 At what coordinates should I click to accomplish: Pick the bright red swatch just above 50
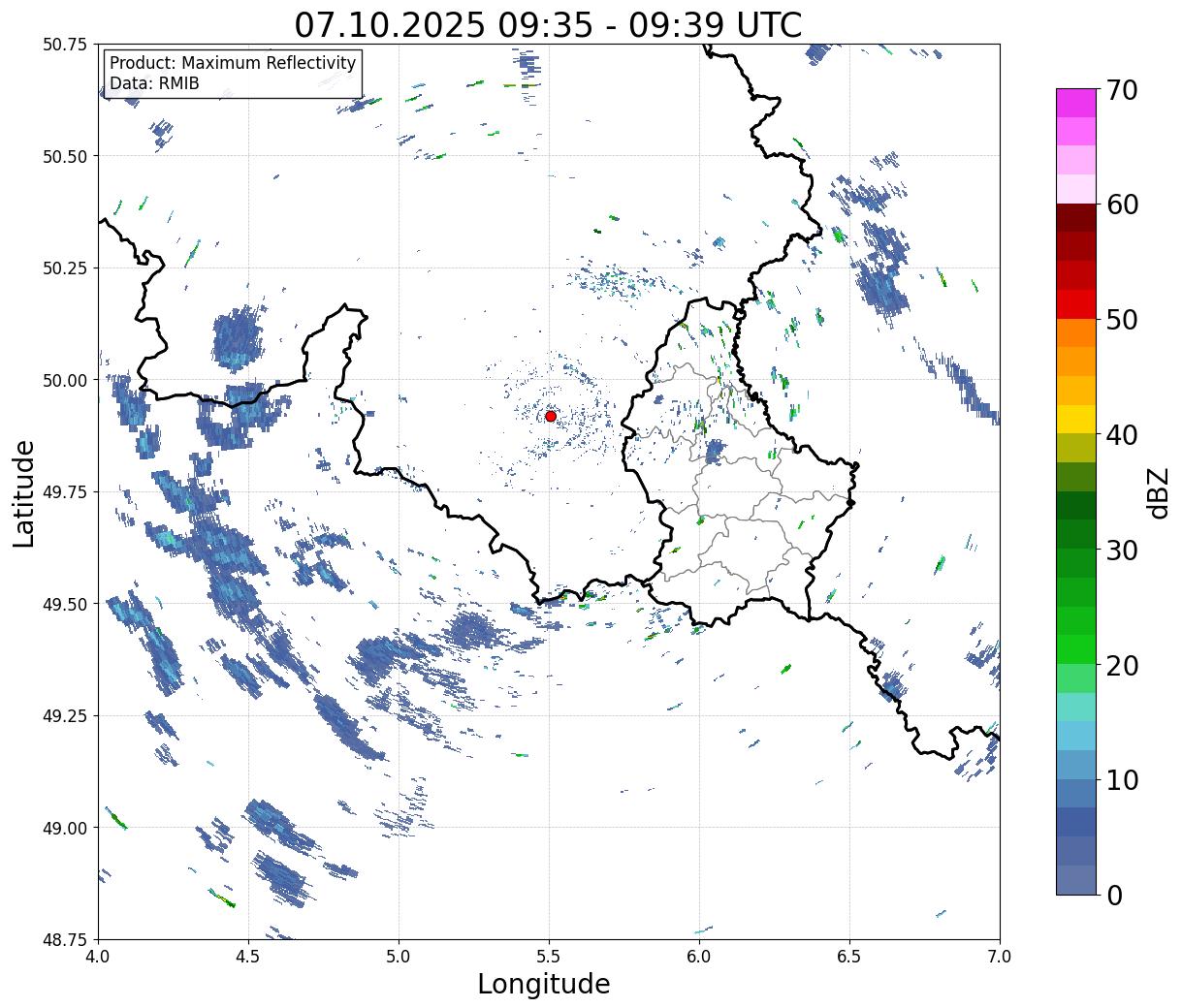click(1076, 304)
